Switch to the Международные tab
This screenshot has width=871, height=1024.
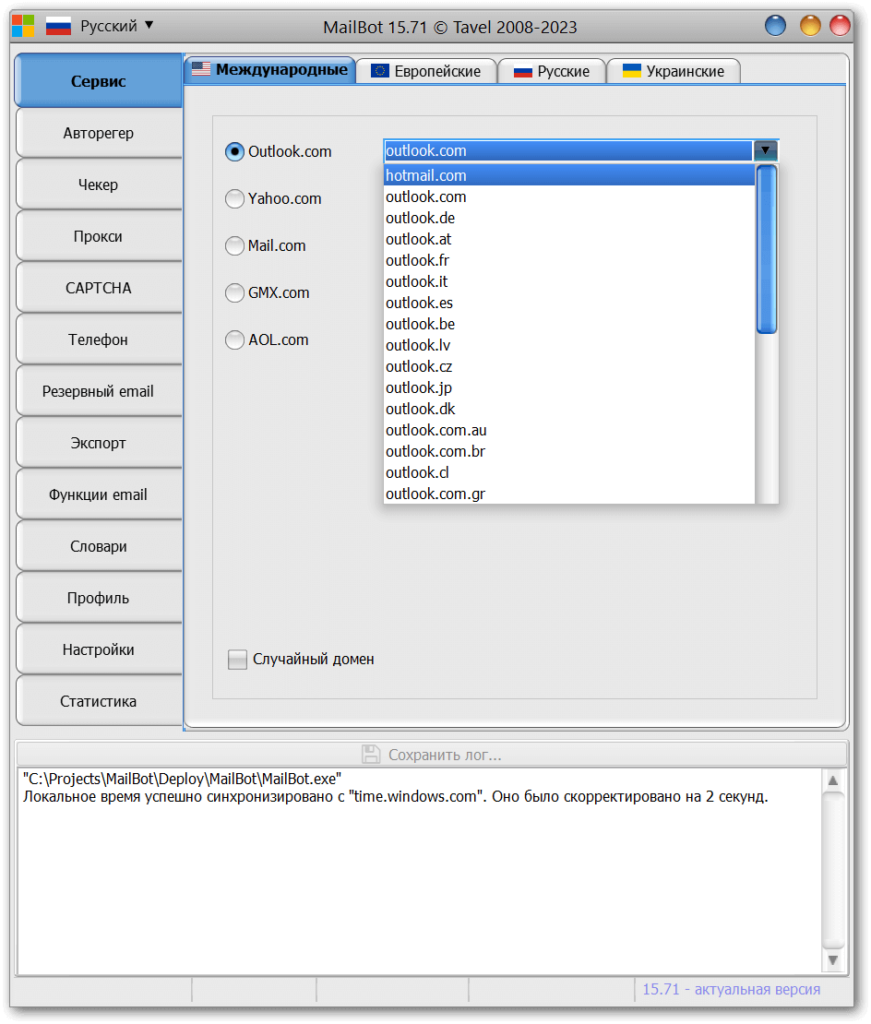tap(270, 70)
